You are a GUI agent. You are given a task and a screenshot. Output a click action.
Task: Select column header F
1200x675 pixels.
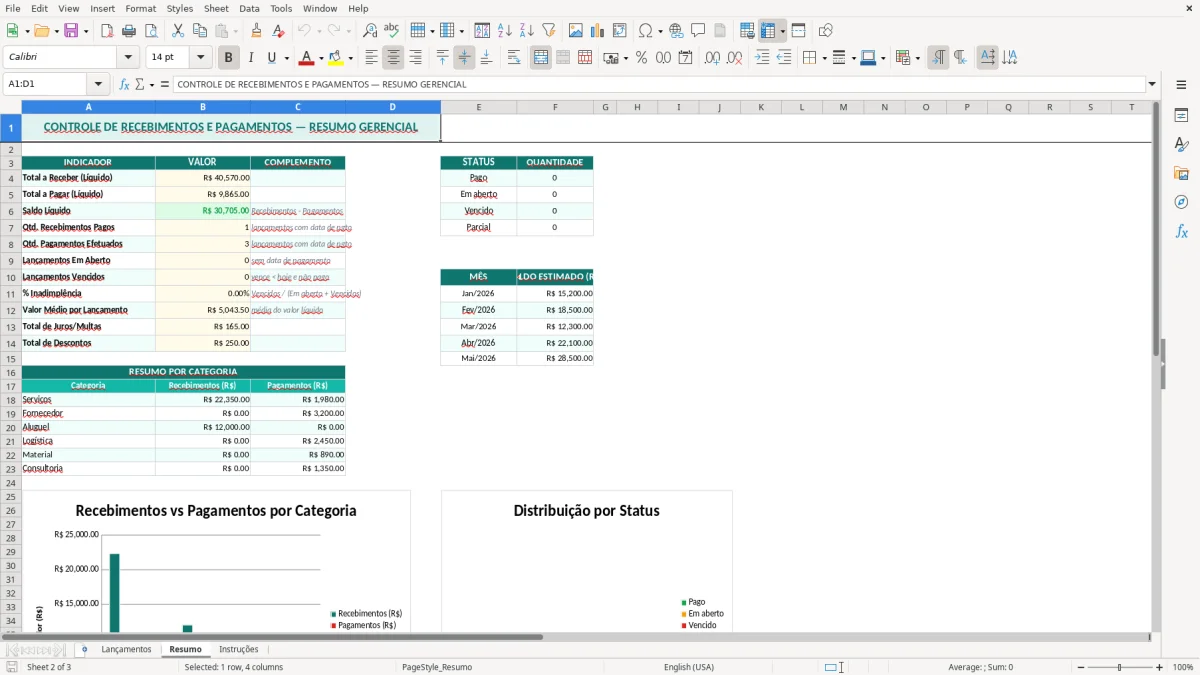[555, 107]
